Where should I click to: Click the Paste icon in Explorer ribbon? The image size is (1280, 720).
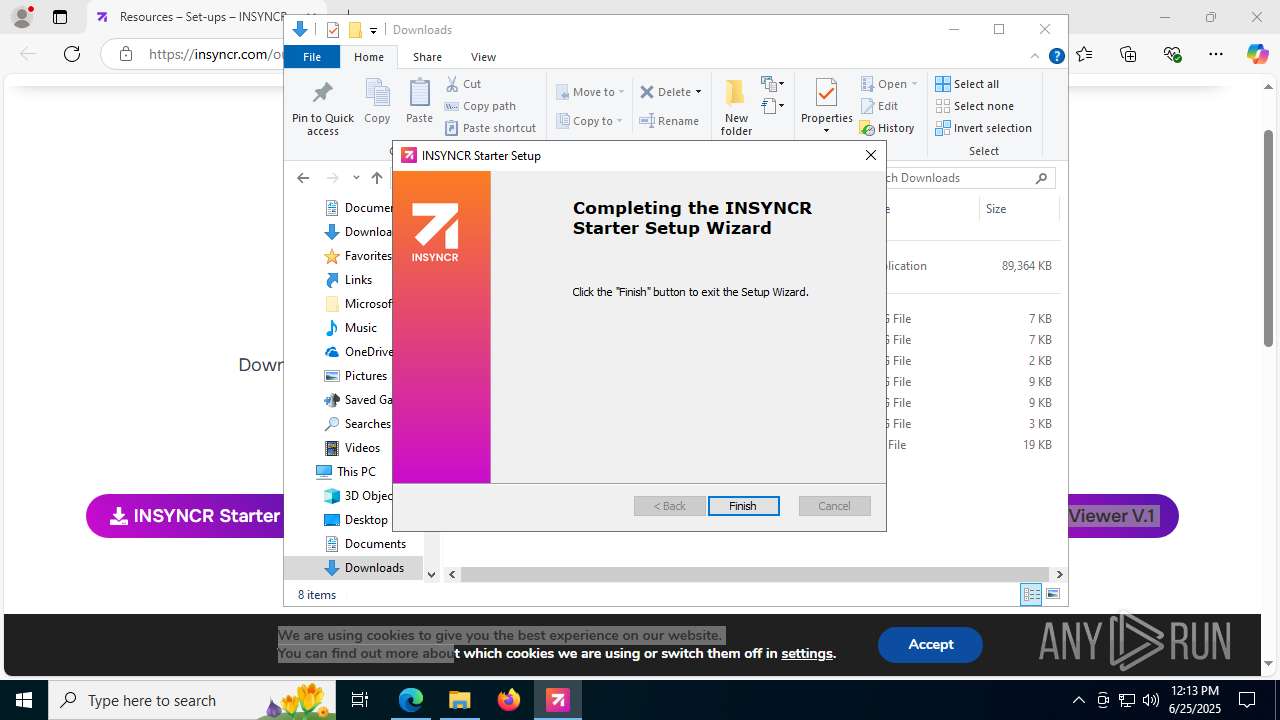tap(419, 101)
